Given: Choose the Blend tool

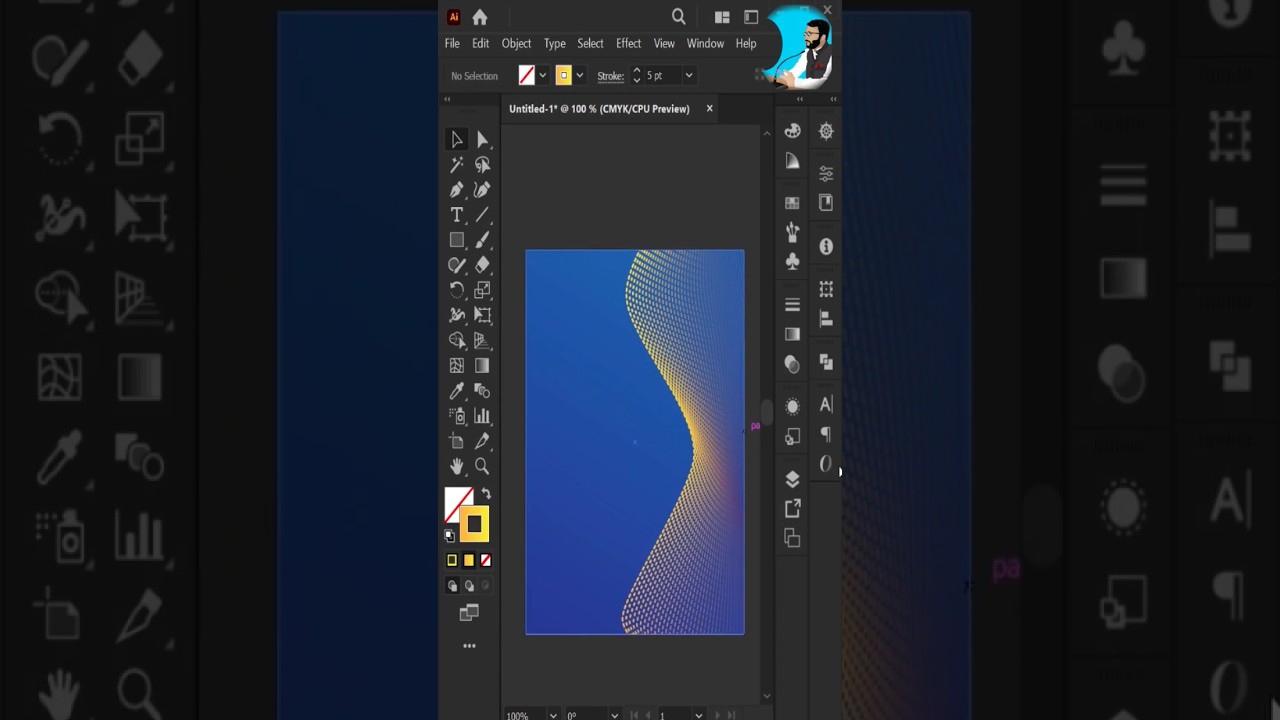Looking at the screenshot, I should point(482,391).
